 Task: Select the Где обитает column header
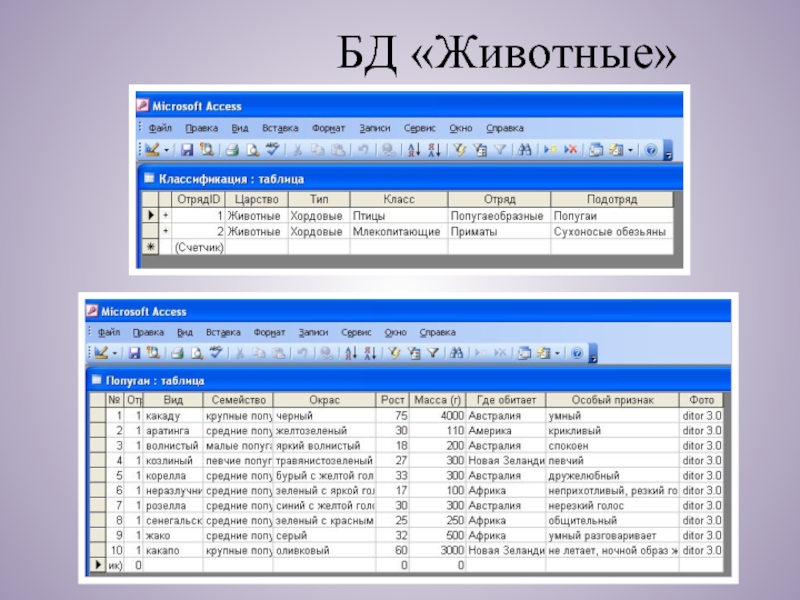pos(506,399)
